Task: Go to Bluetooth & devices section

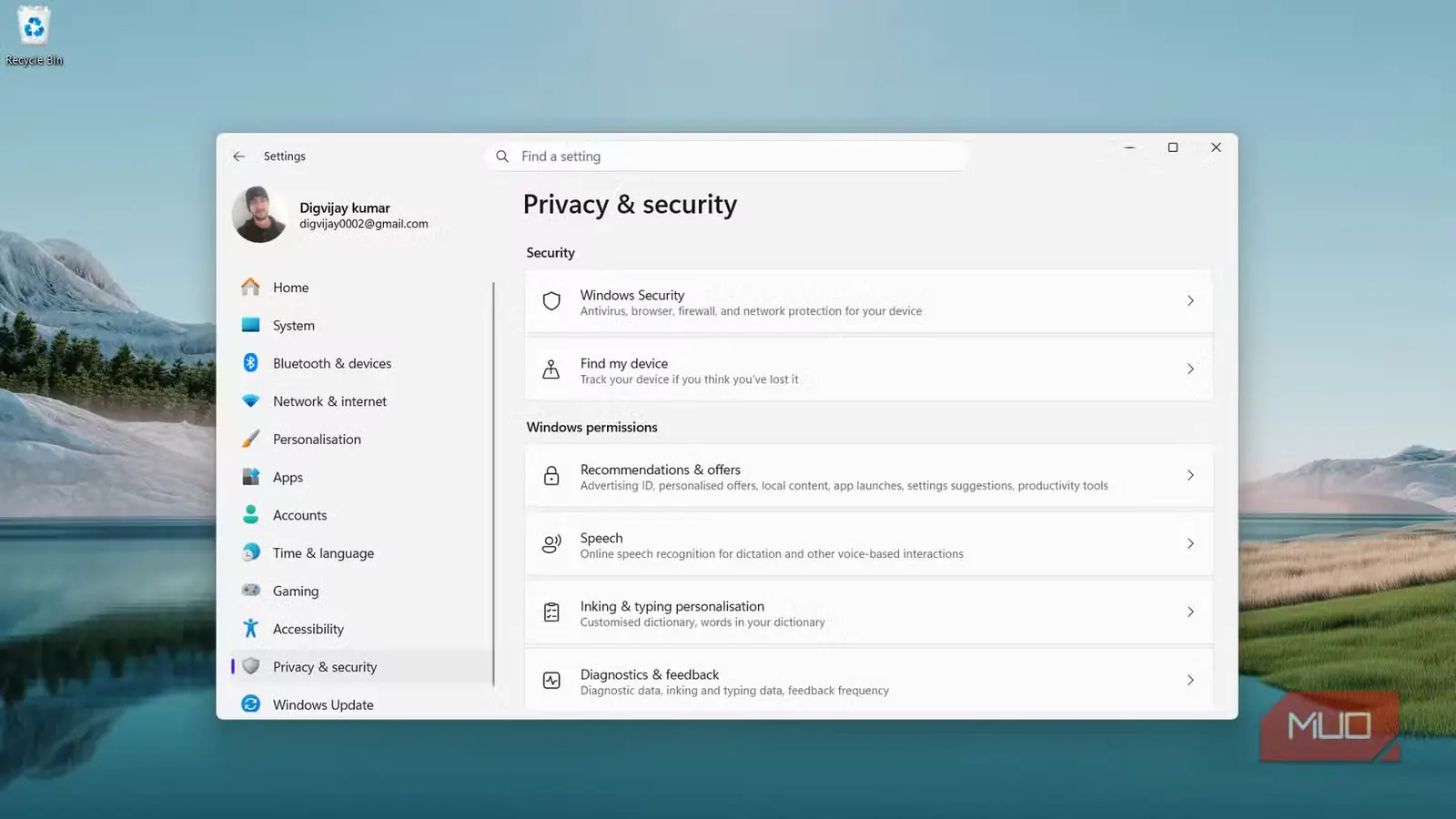Action: tap(361, 363)
